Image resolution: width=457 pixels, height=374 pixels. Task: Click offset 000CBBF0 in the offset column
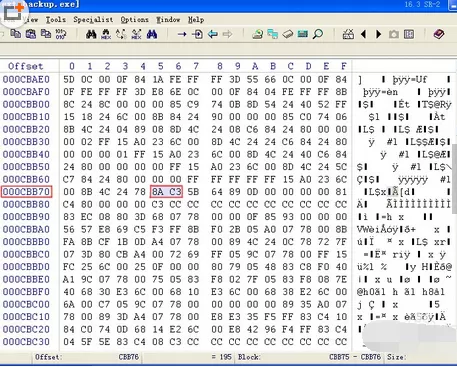26,292
